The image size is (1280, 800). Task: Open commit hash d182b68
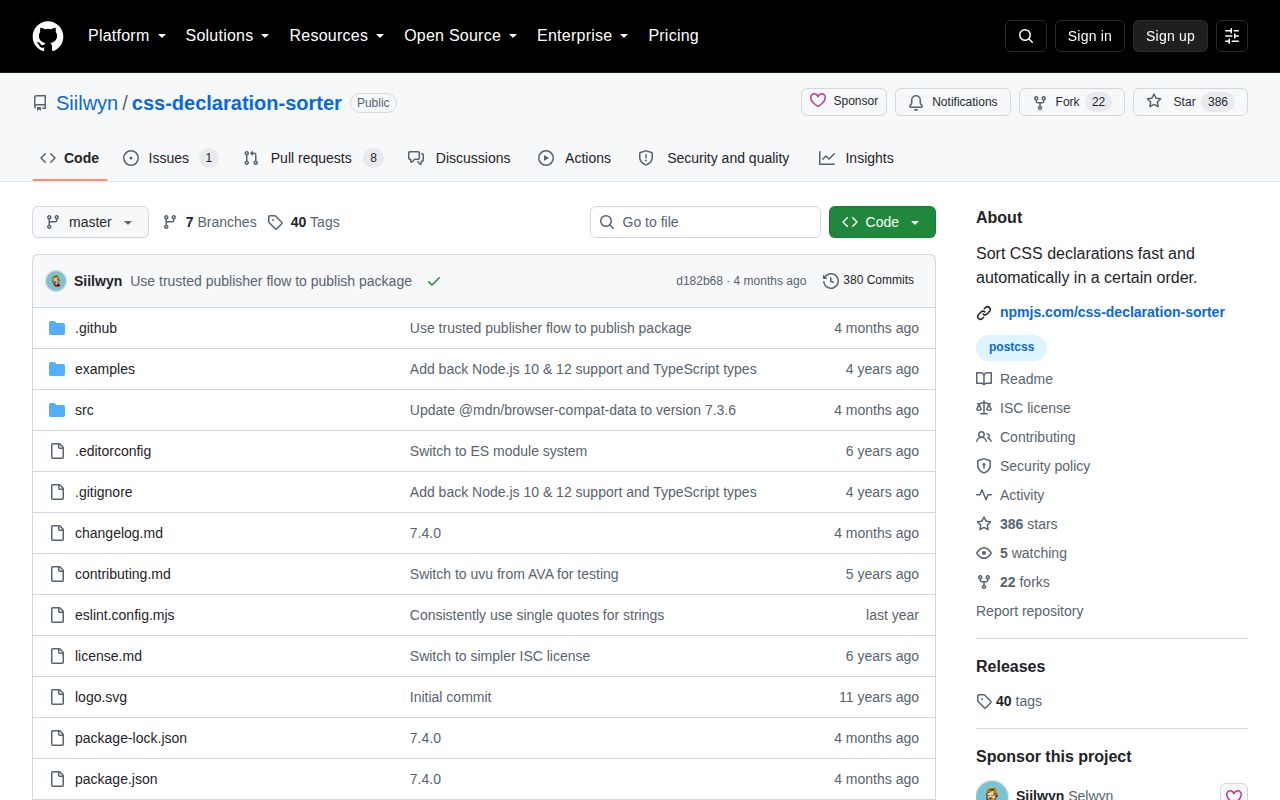point(699,281)
